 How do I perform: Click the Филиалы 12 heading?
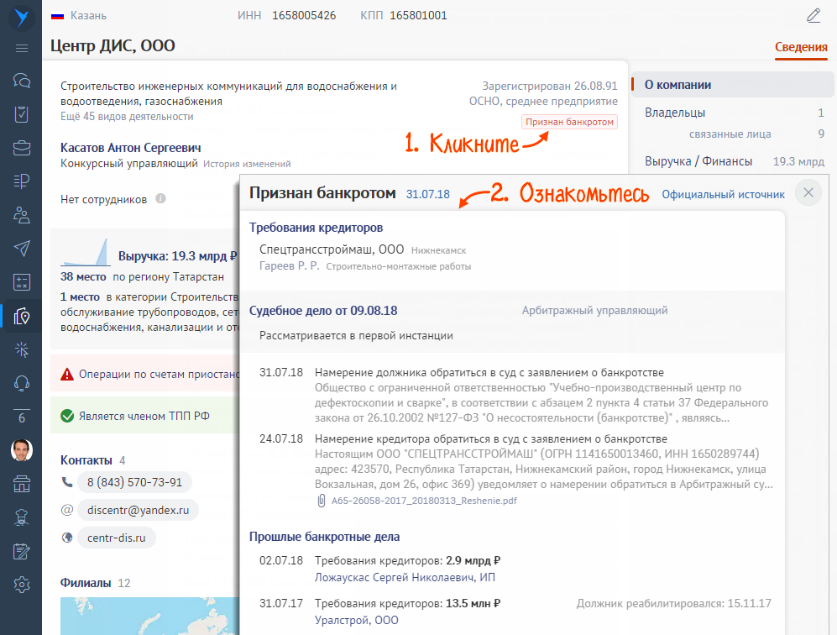point(95,583)
